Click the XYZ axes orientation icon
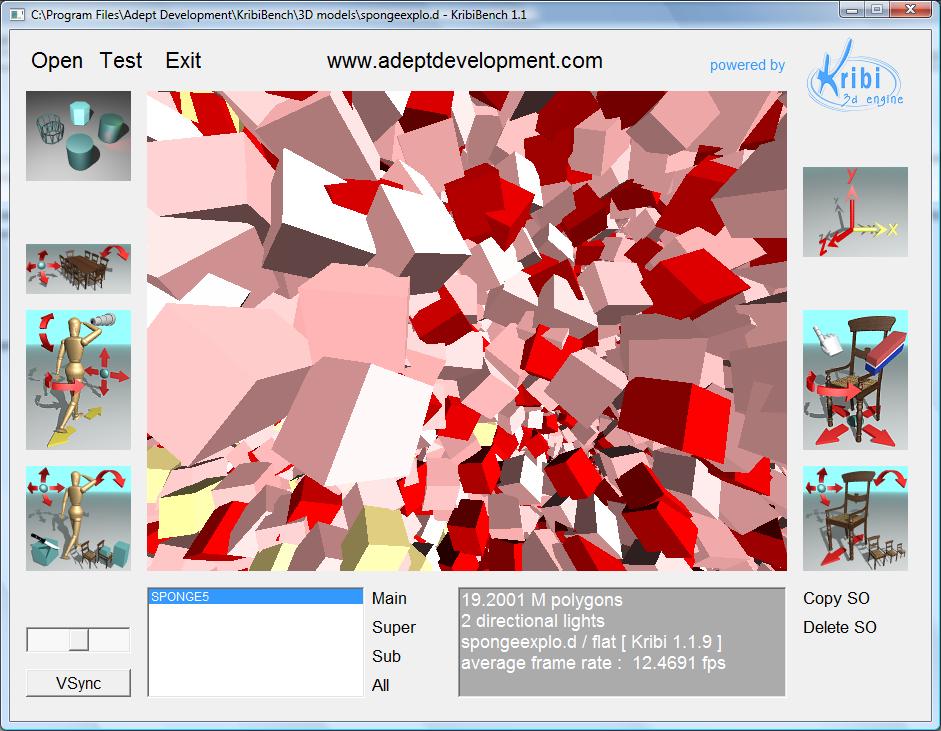Viewport: 941px width, 731px height. 855,211
